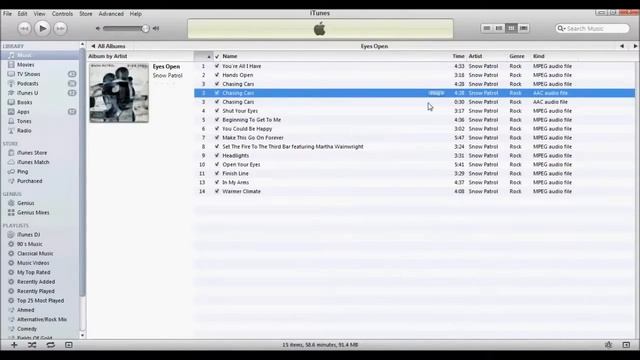Click the low volume speaker icon
The image size is (640, 360).
coord(98,29)
